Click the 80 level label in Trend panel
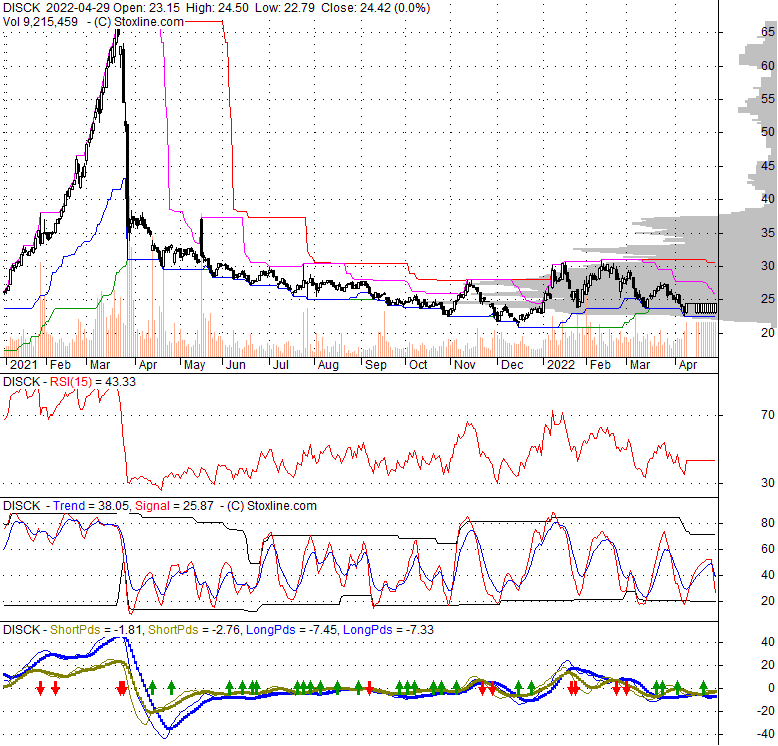Viewport: 778px width, 746px height. [x=768, y=523]
